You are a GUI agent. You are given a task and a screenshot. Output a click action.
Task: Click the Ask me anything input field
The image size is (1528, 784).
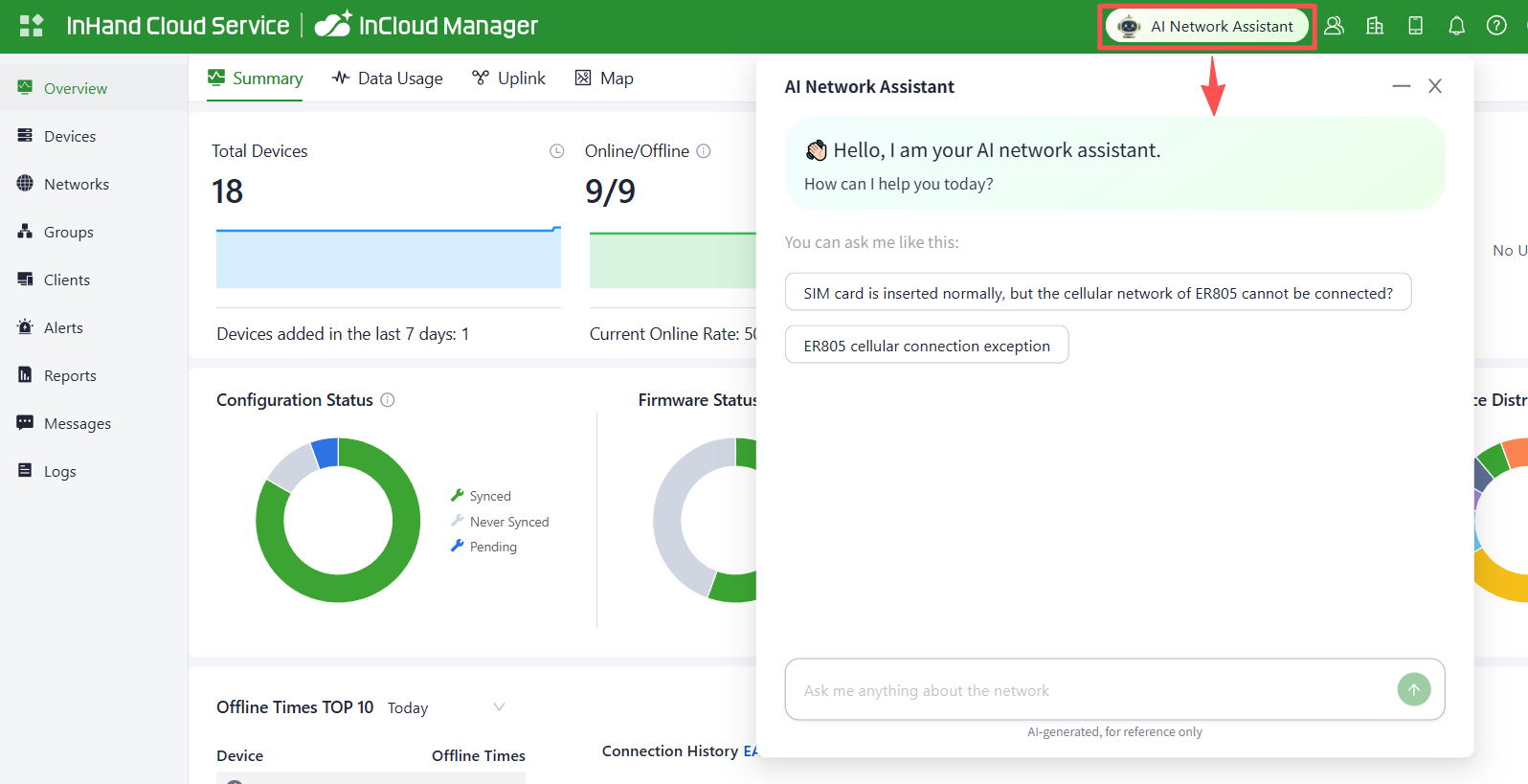point(1091,690)
